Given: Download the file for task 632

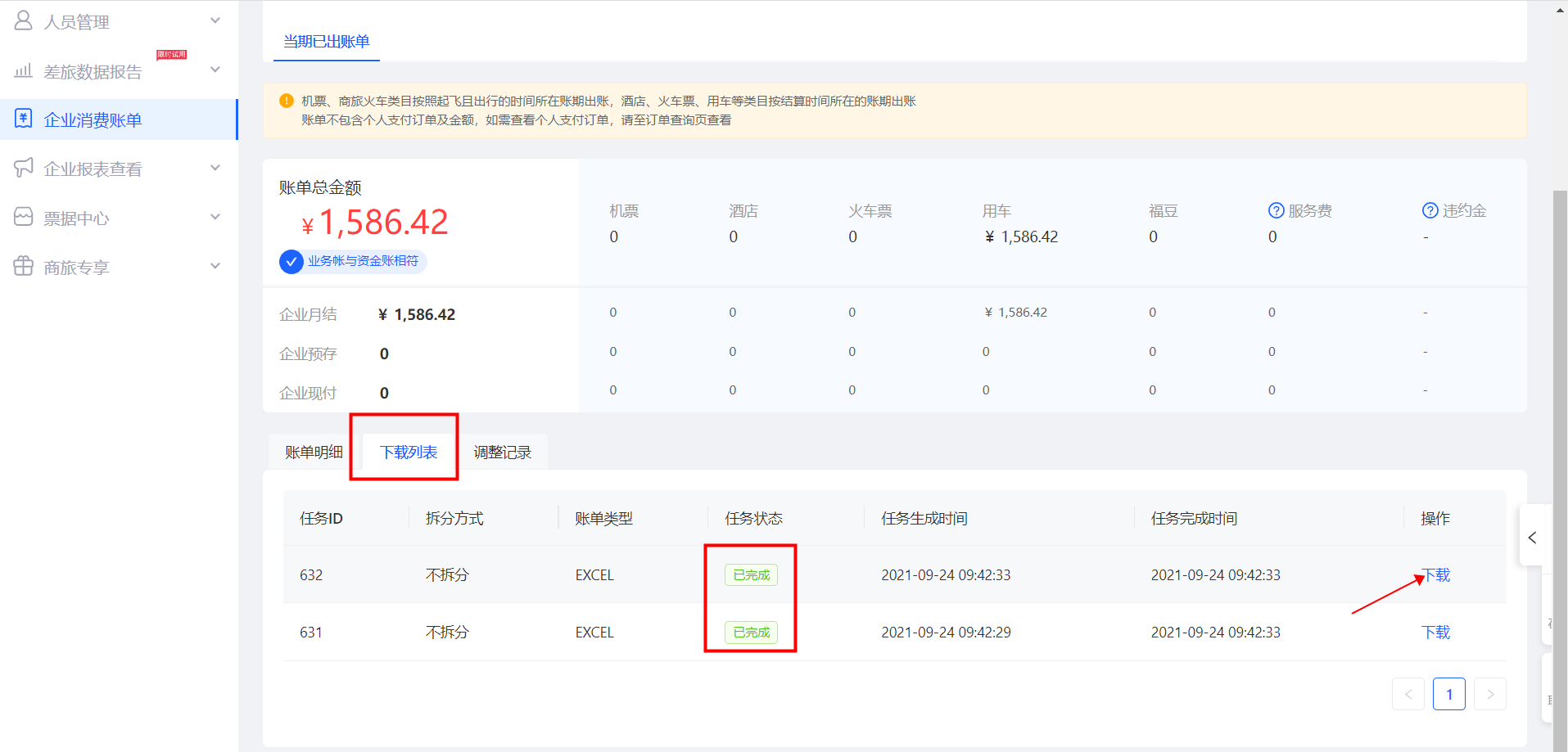Looking at the screenshot, I should [x=1435, y=574].
